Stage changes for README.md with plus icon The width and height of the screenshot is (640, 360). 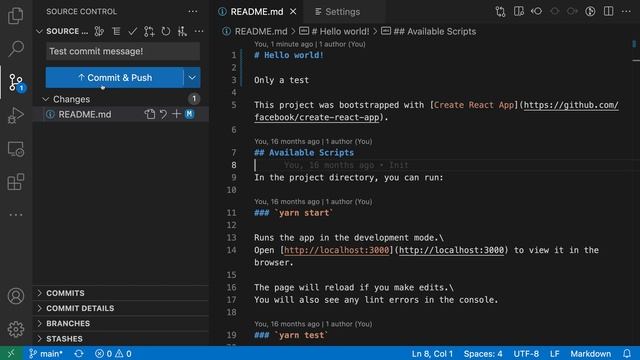pyautogui.click(x=176, y=114)
